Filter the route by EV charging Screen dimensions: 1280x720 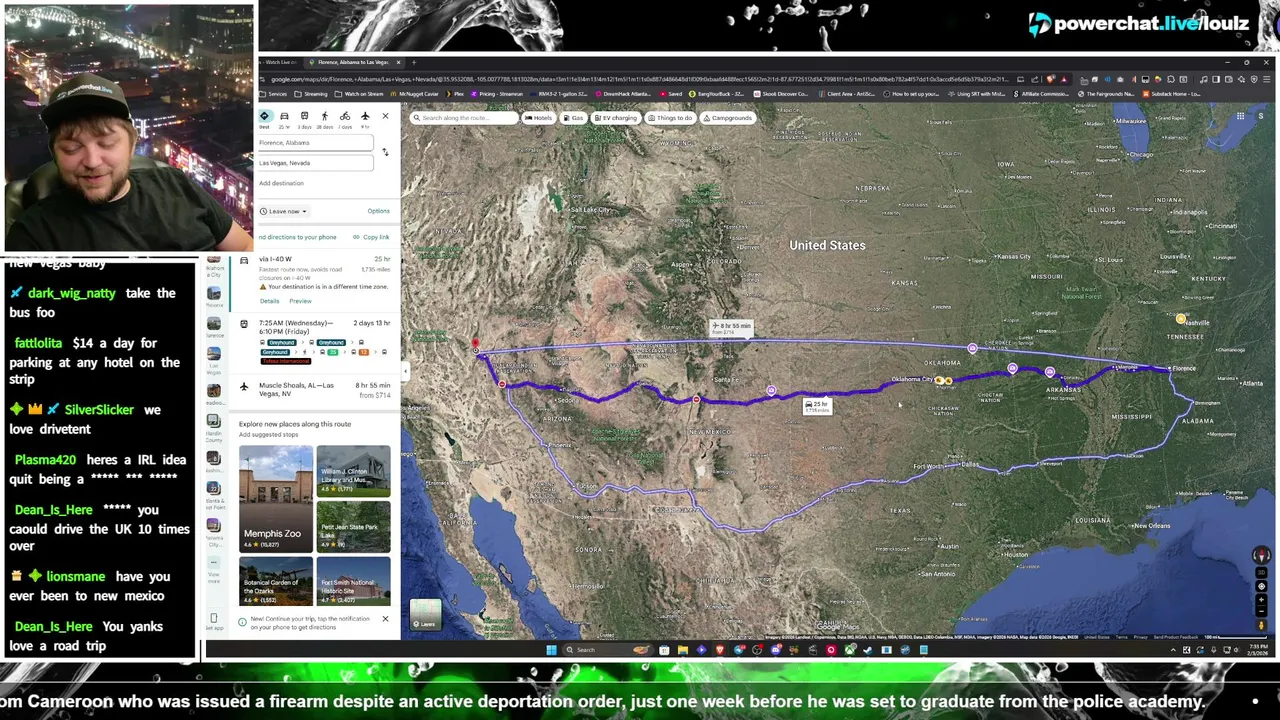coord(615,118)
